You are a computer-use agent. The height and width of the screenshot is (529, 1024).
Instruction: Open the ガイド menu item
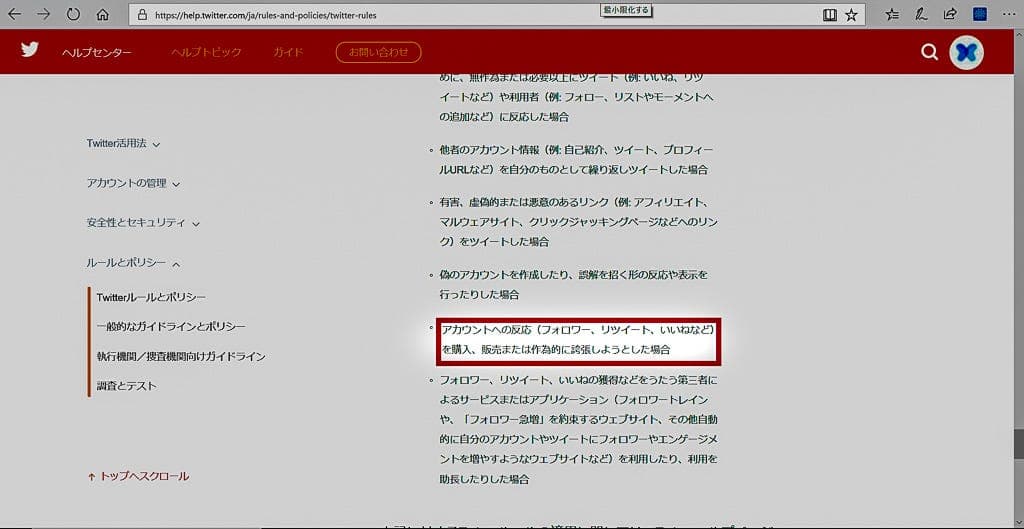coord(288,52)
